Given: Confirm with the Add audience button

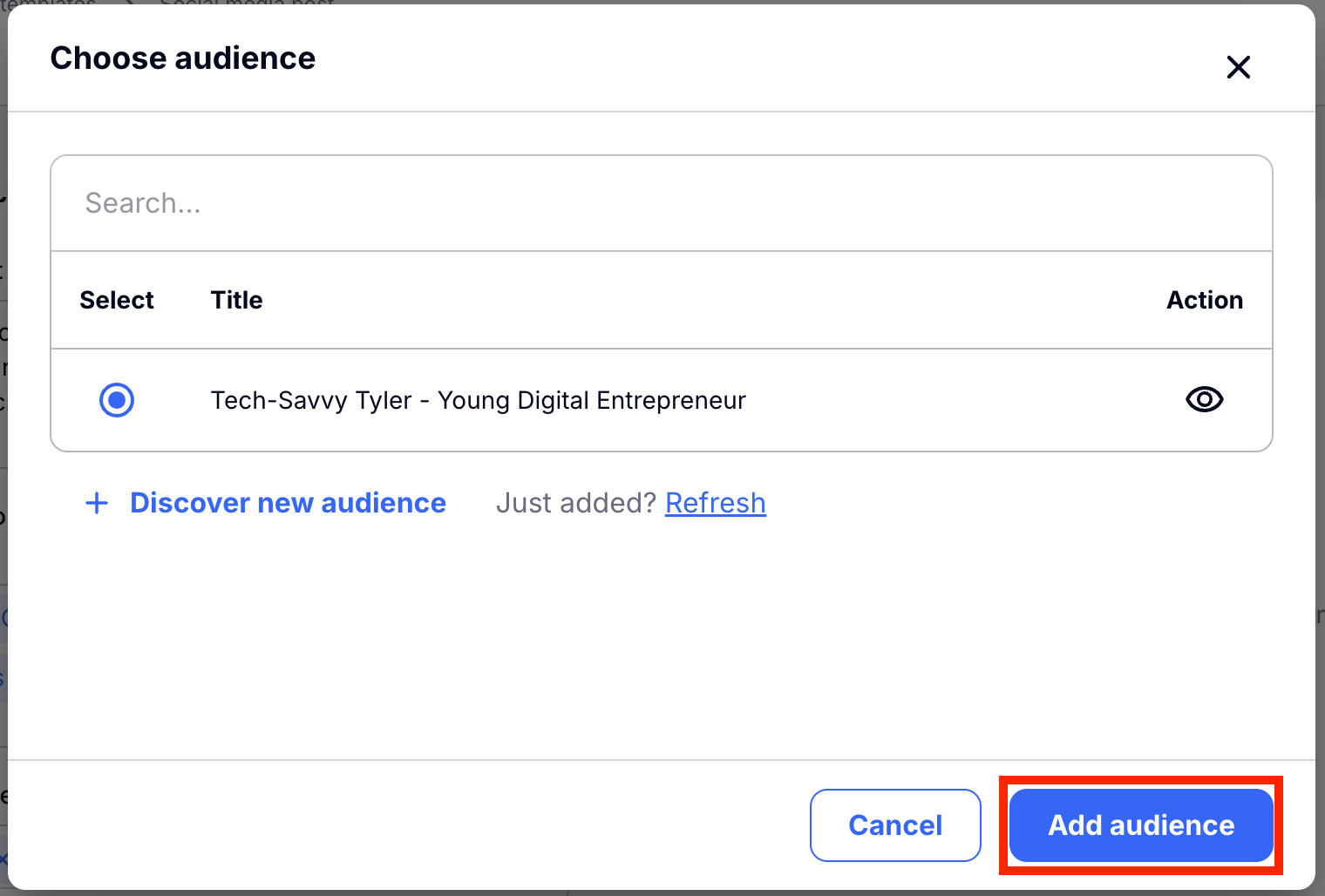Looking at the screenshot, I should (x=1140, y=825).
